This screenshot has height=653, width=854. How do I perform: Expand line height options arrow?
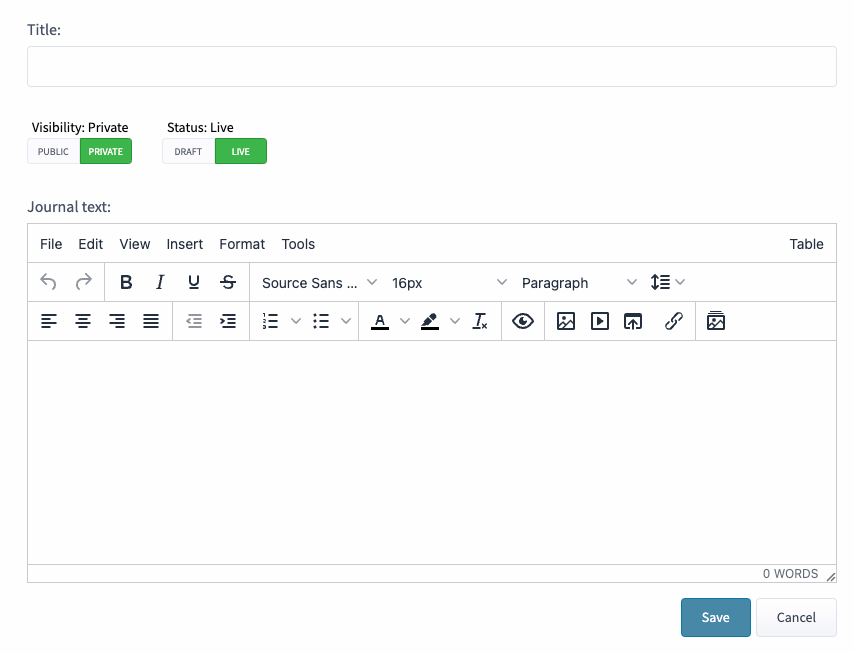pos(680,282)
